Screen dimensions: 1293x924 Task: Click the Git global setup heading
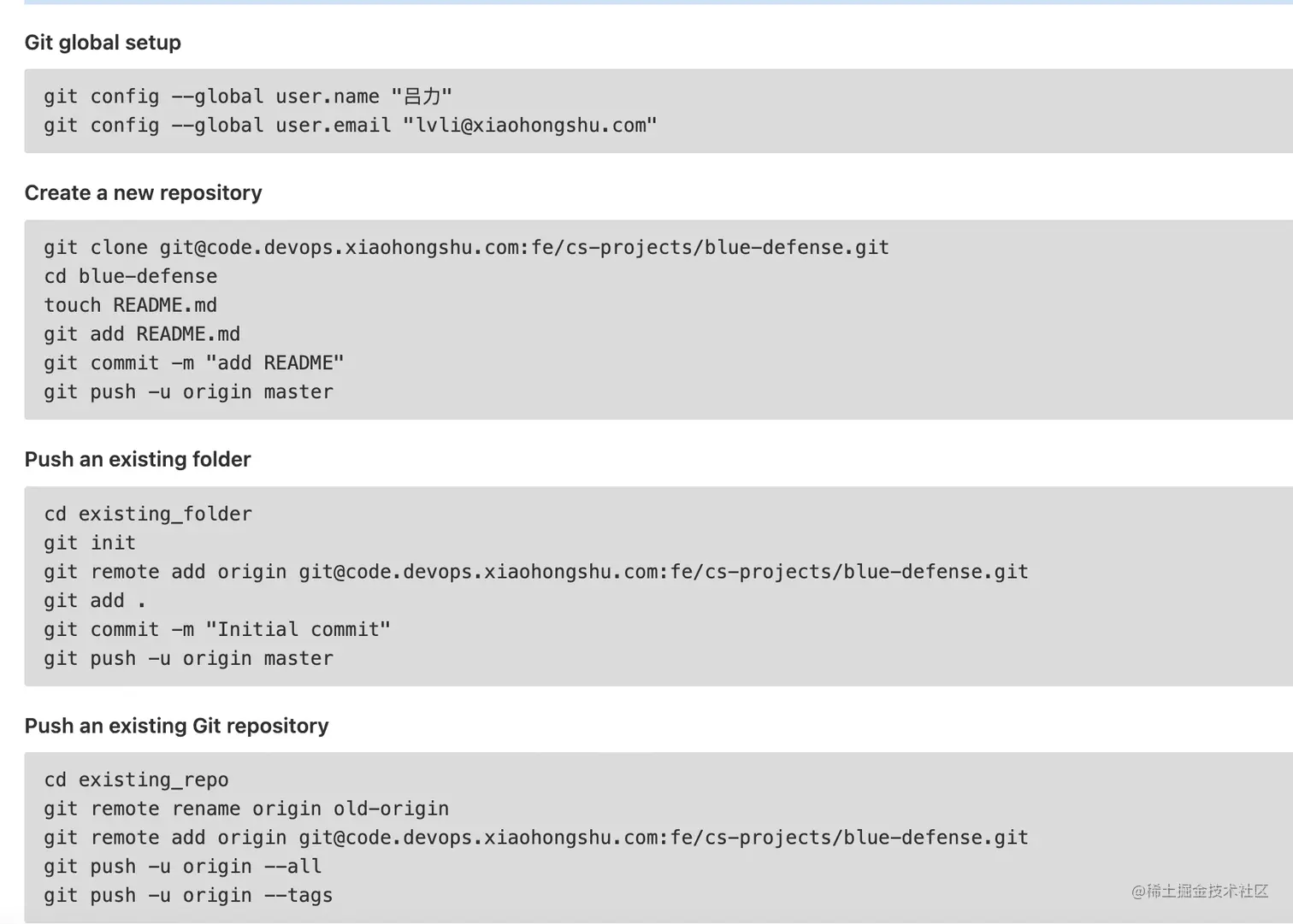coord(103,43)
